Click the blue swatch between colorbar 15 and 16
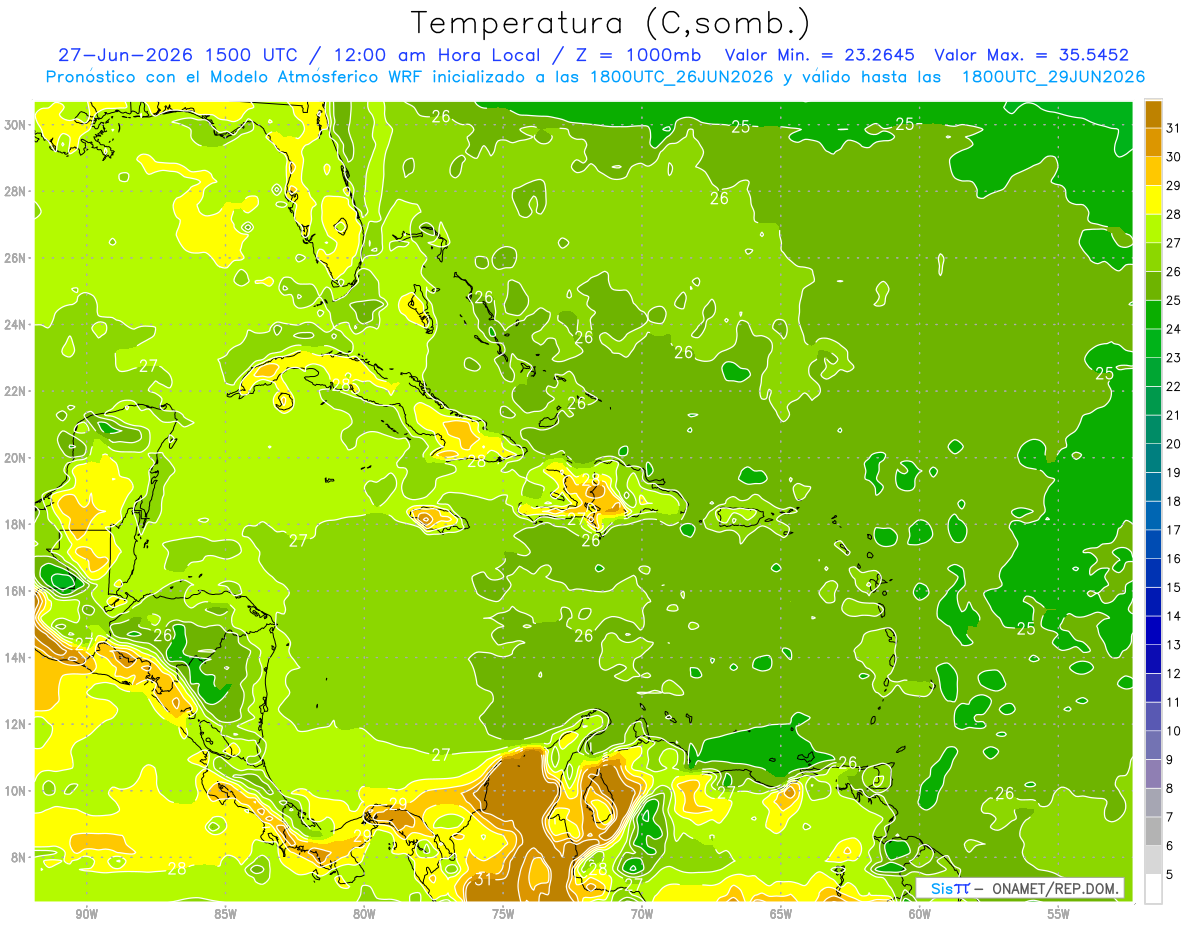 point(1153,573)
